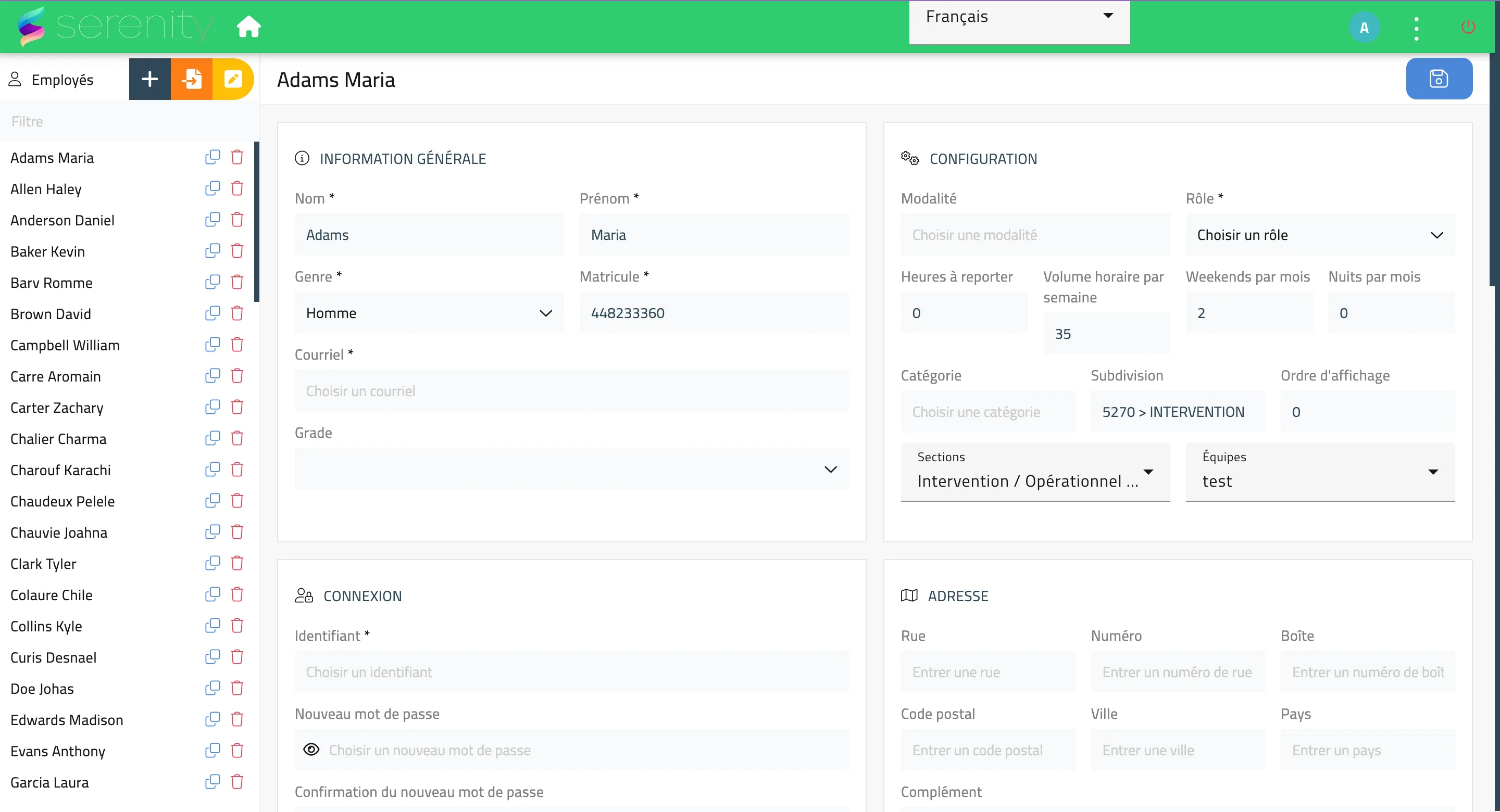Expand the Équipes dropdown
This screenshot has height=812, width=1500.
pyautogui.click(x=1320, y=472)
